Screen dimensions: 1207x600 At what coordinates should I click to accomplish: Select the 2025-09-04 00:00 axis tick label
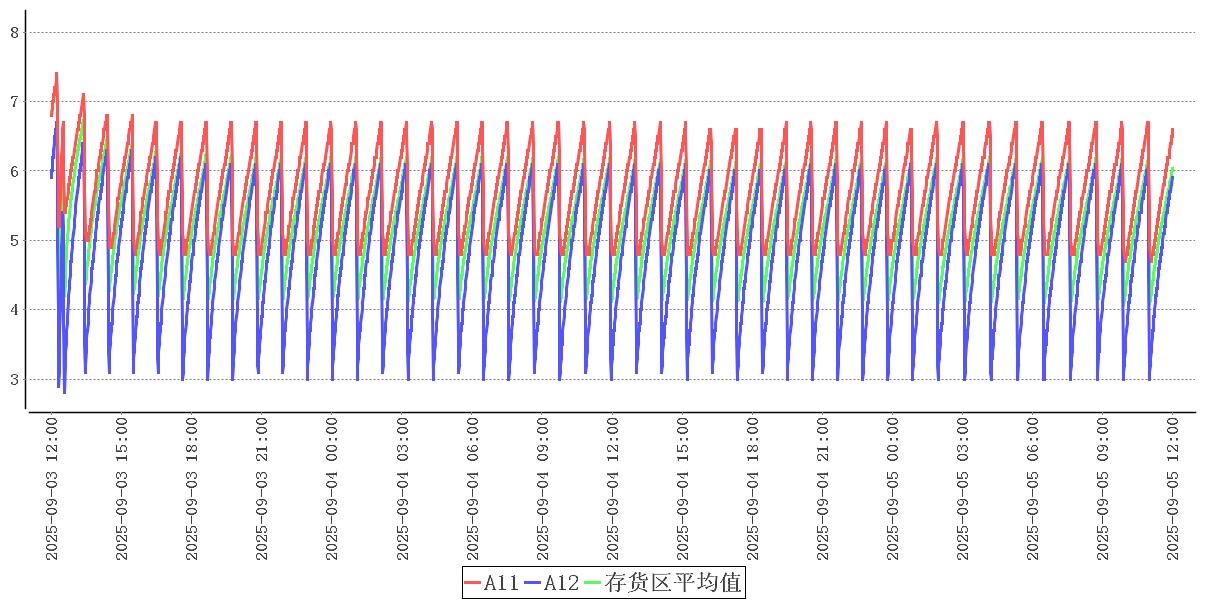click(x=332, y=489)
